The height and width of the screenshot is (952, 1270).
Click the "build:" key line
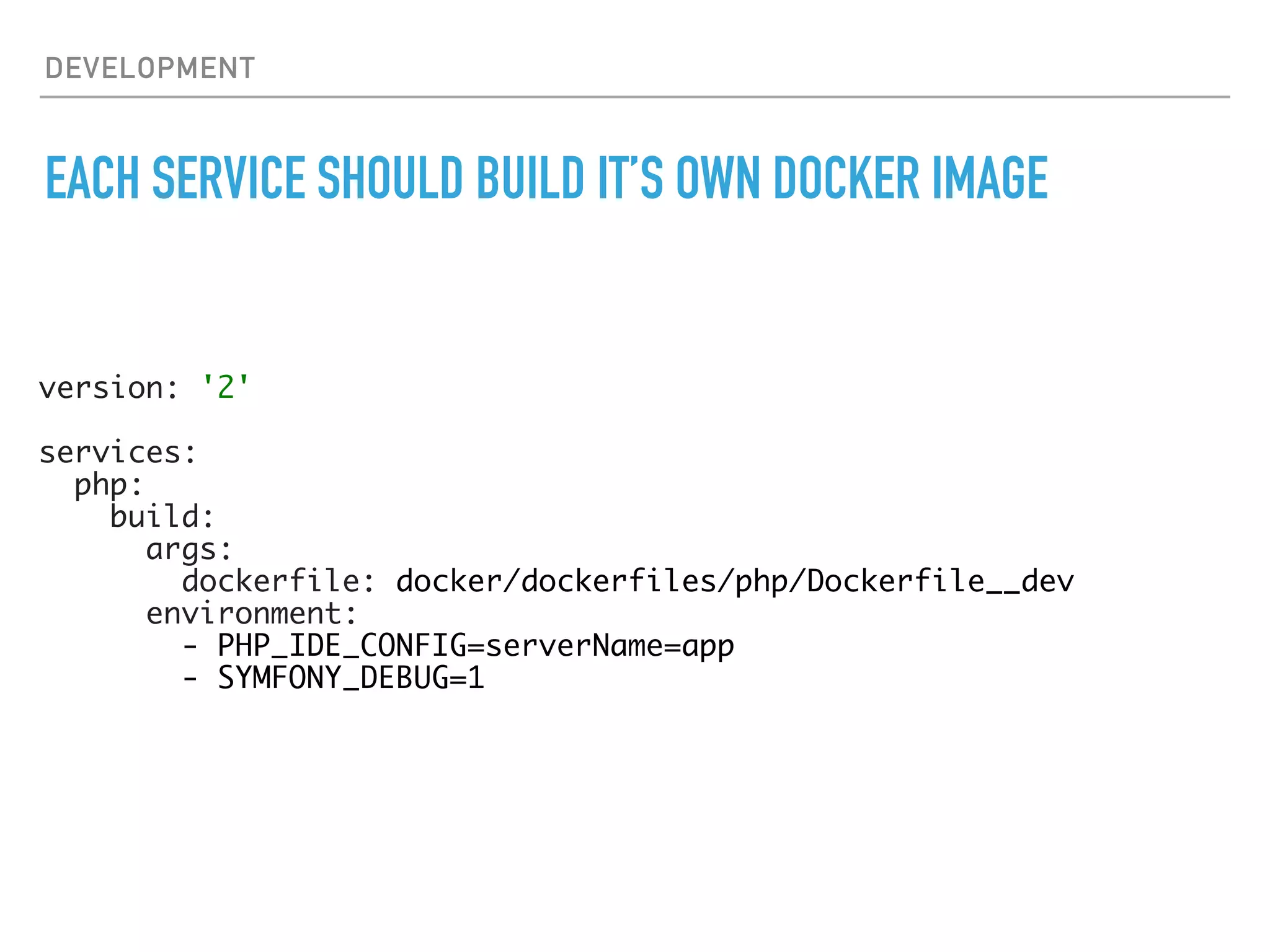162,516
